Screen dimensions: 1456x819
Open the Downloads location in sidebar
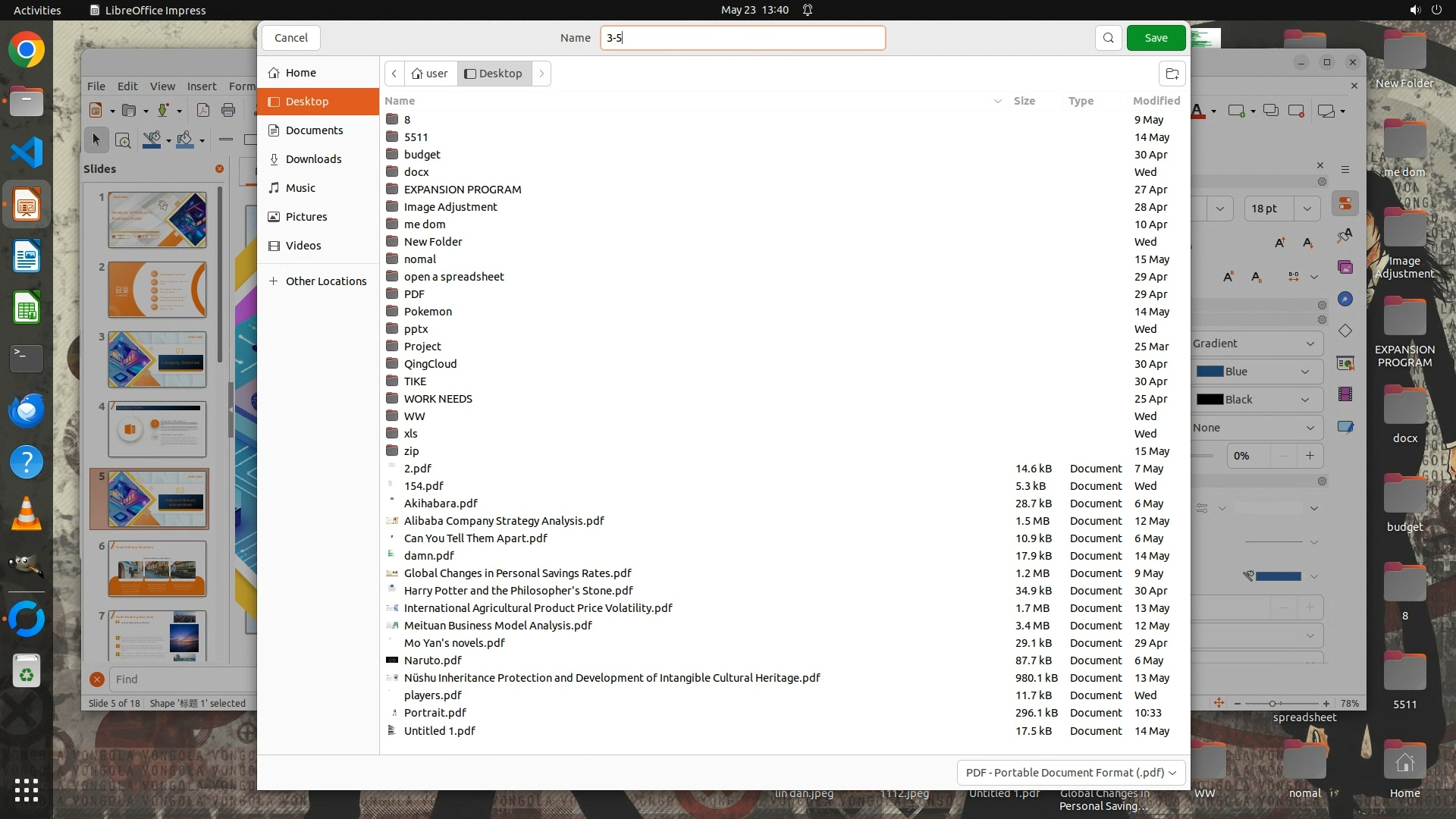tap(313, 159)
